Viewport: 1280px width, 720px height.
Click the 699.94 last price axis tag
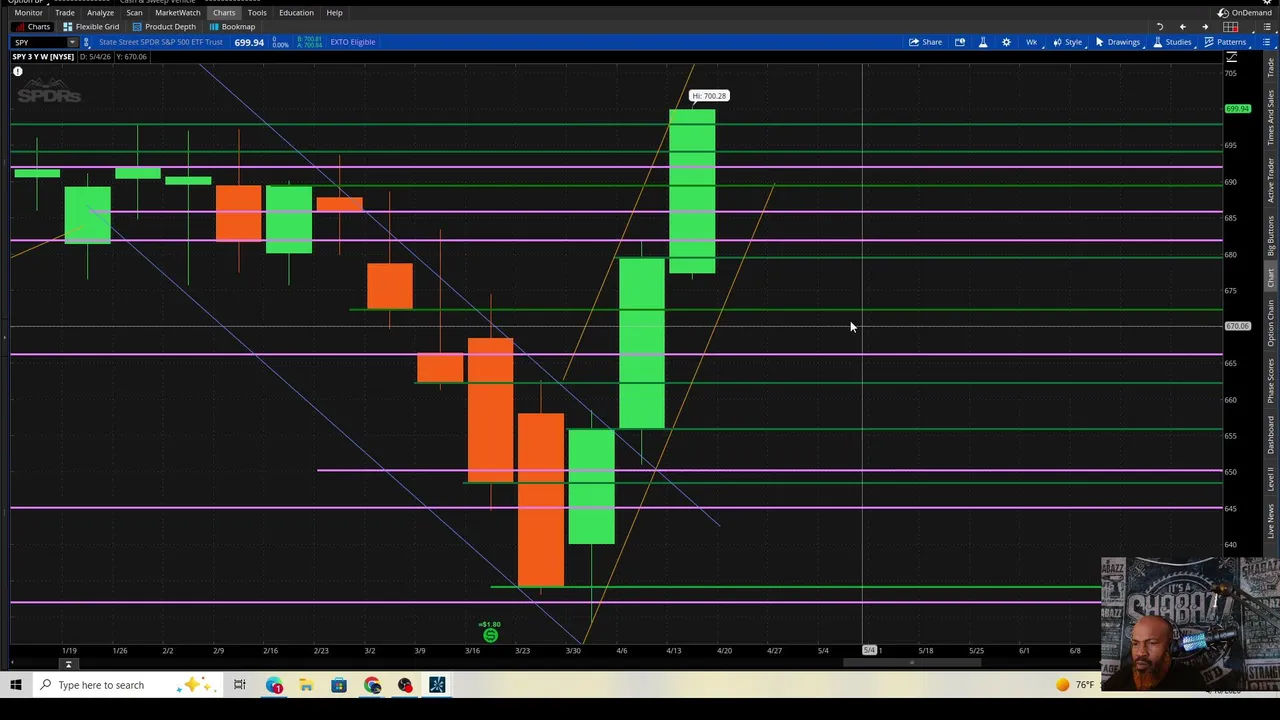pos(1238,108)
